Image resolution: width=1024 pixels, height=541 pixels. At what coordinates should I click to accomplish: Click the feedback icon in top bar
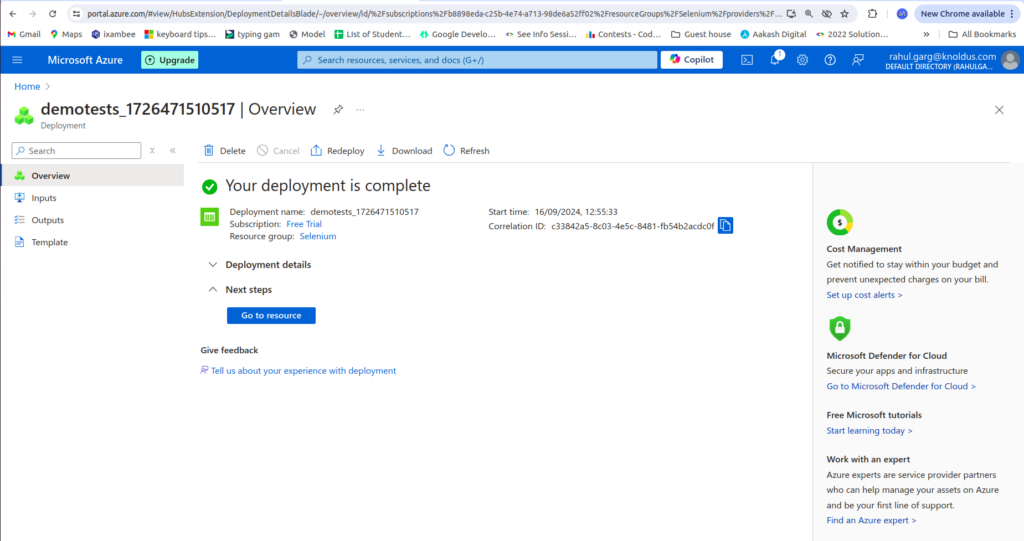click(857, 60)
